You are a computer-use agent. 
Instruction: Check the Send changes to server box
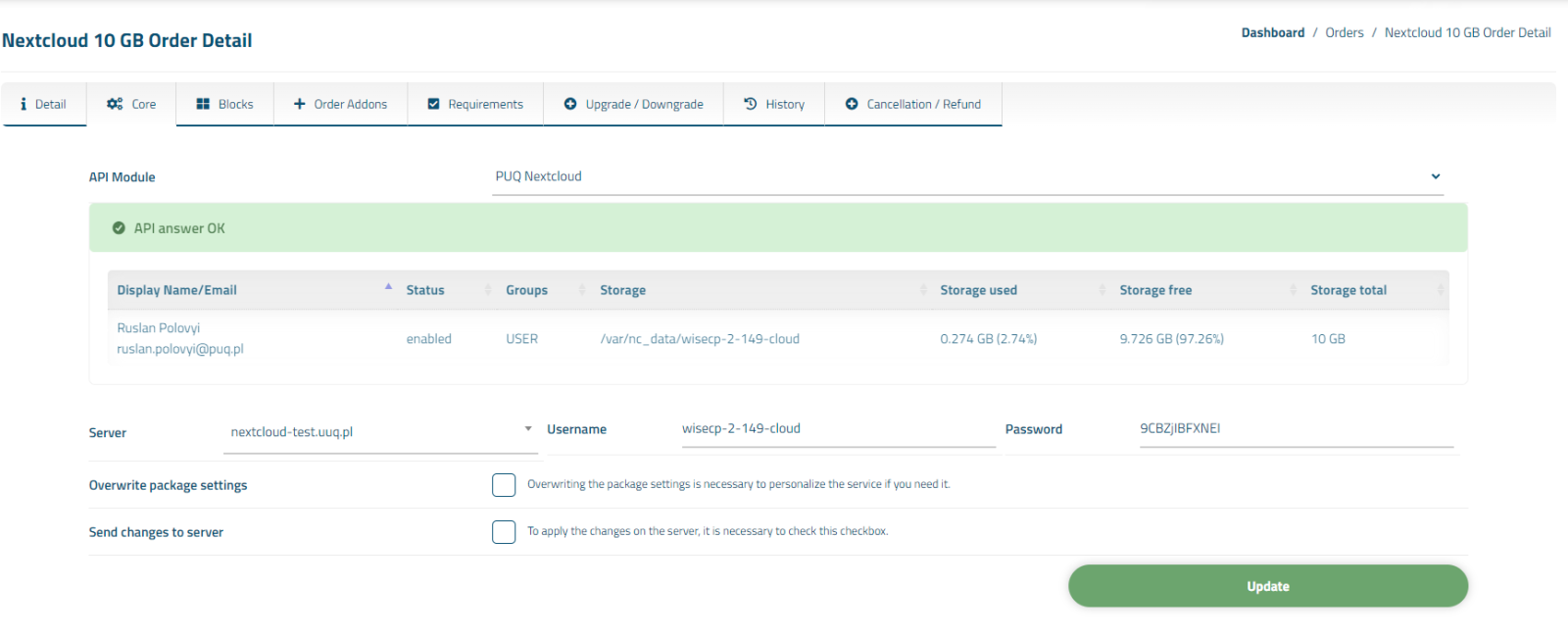pyautogui.click(x=504, y=532)
